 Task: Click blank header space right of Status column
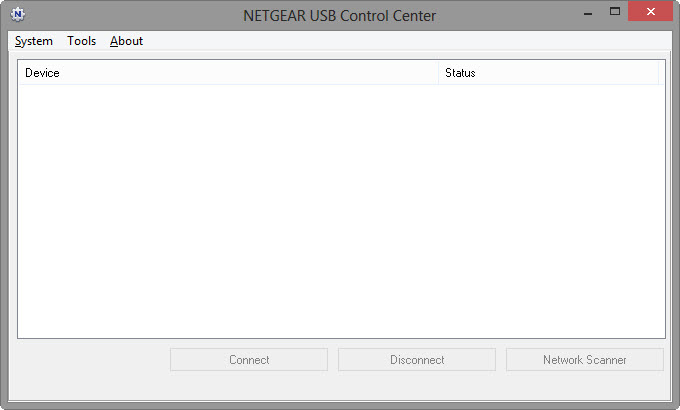click(x=662, y=73)
